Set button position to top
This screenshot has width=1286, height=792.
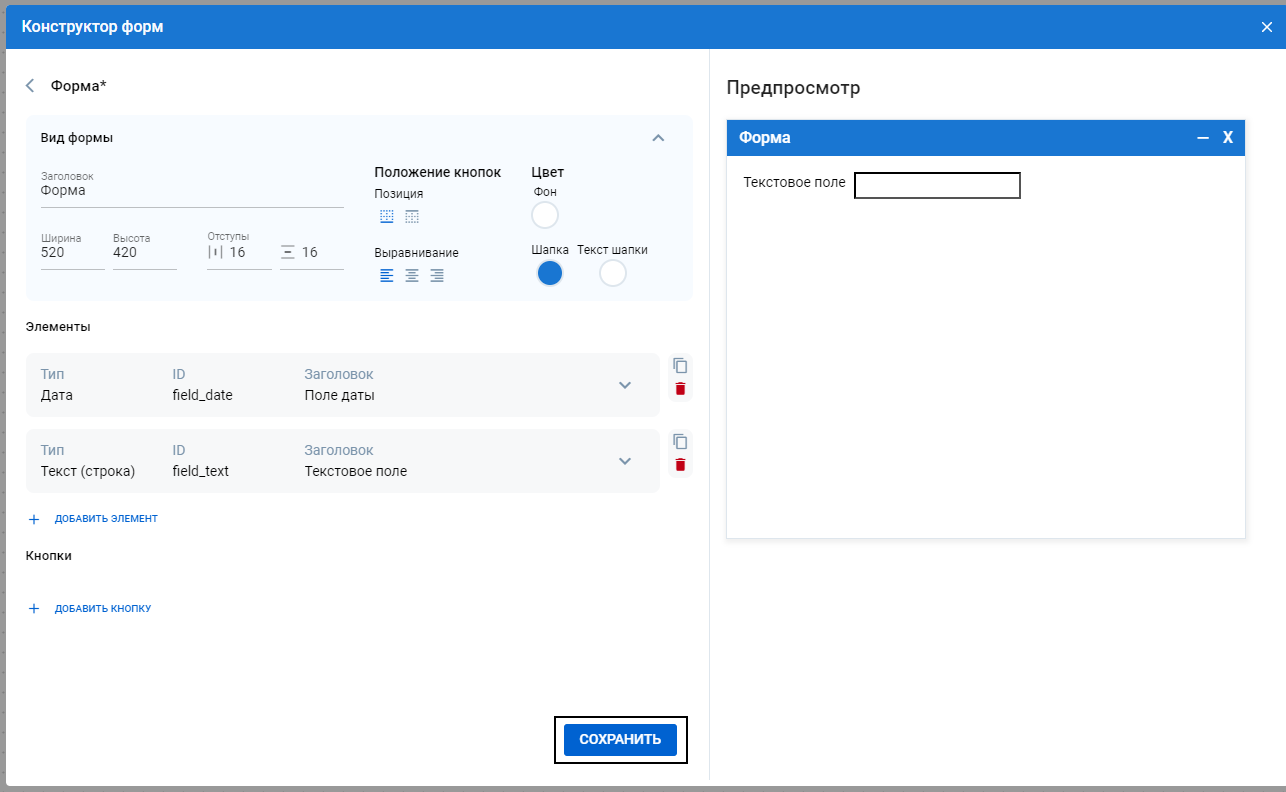[x=412, y=217]
